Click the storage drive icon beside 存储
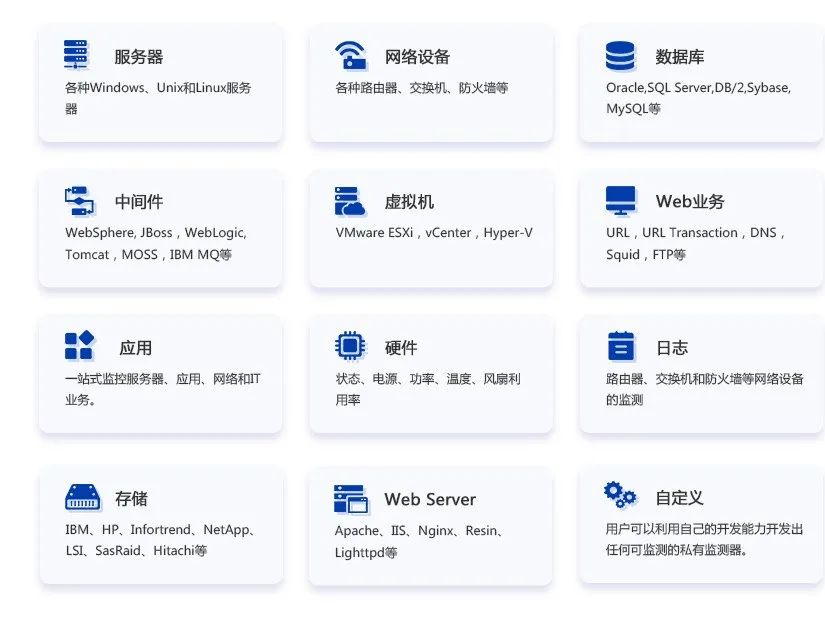The width and height of the screenshot is (825, 632). (82, 497)
